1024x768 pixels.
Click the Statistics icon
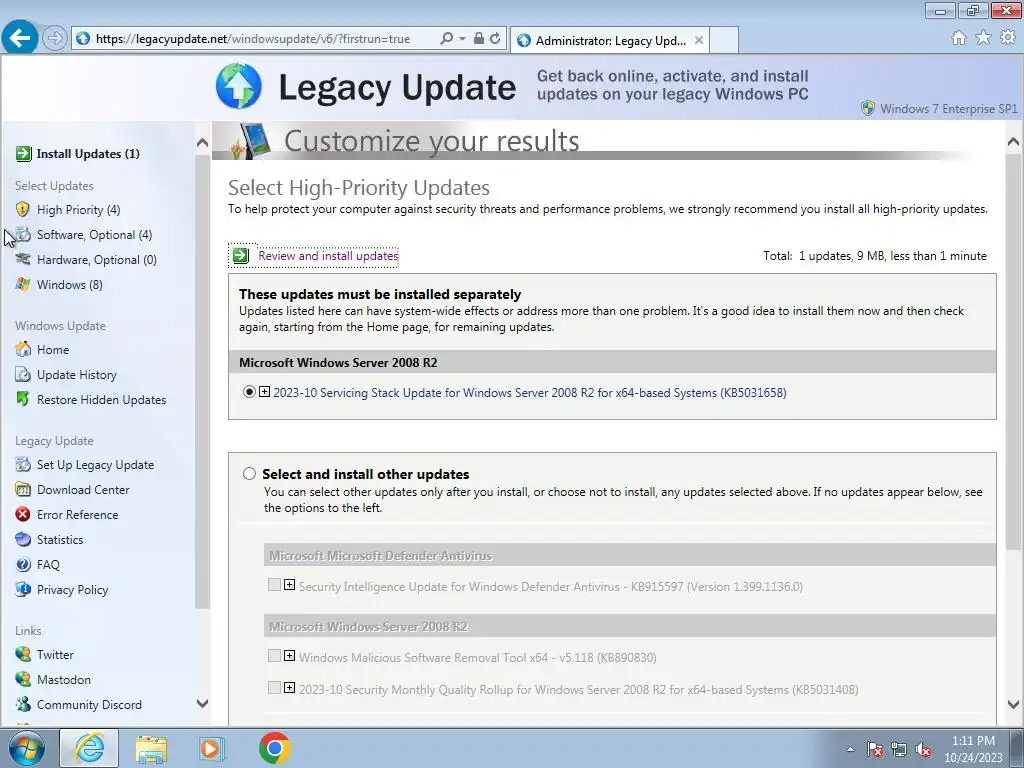pyautogui.click(x=23, y=539)
